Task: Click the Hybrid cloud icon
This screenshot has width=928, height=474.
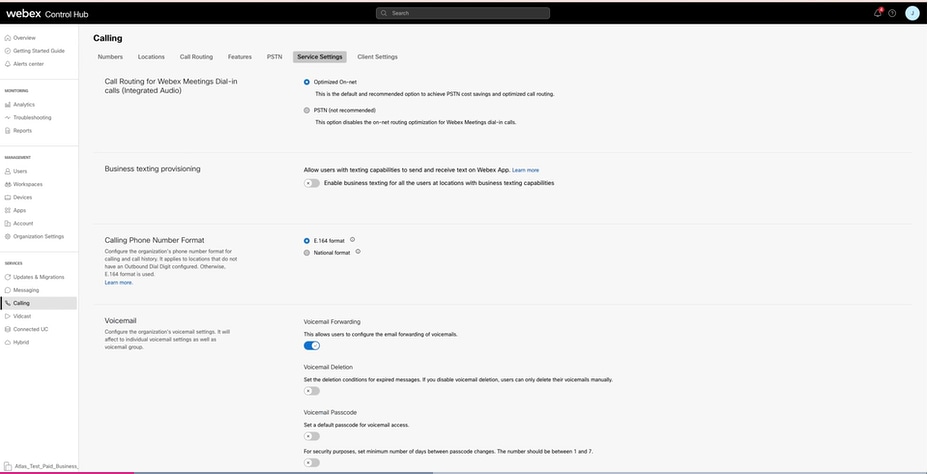Action: (x=8, y=342)
